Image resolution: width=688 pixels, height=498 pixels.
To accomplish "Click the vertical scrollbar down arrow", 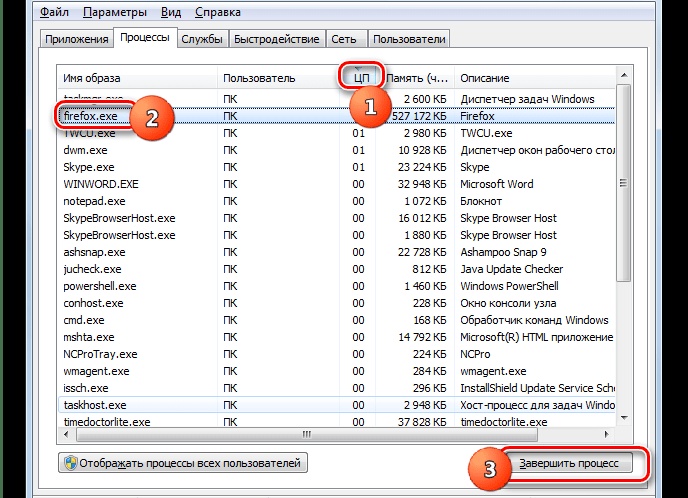I will click(x=624, y=418).
